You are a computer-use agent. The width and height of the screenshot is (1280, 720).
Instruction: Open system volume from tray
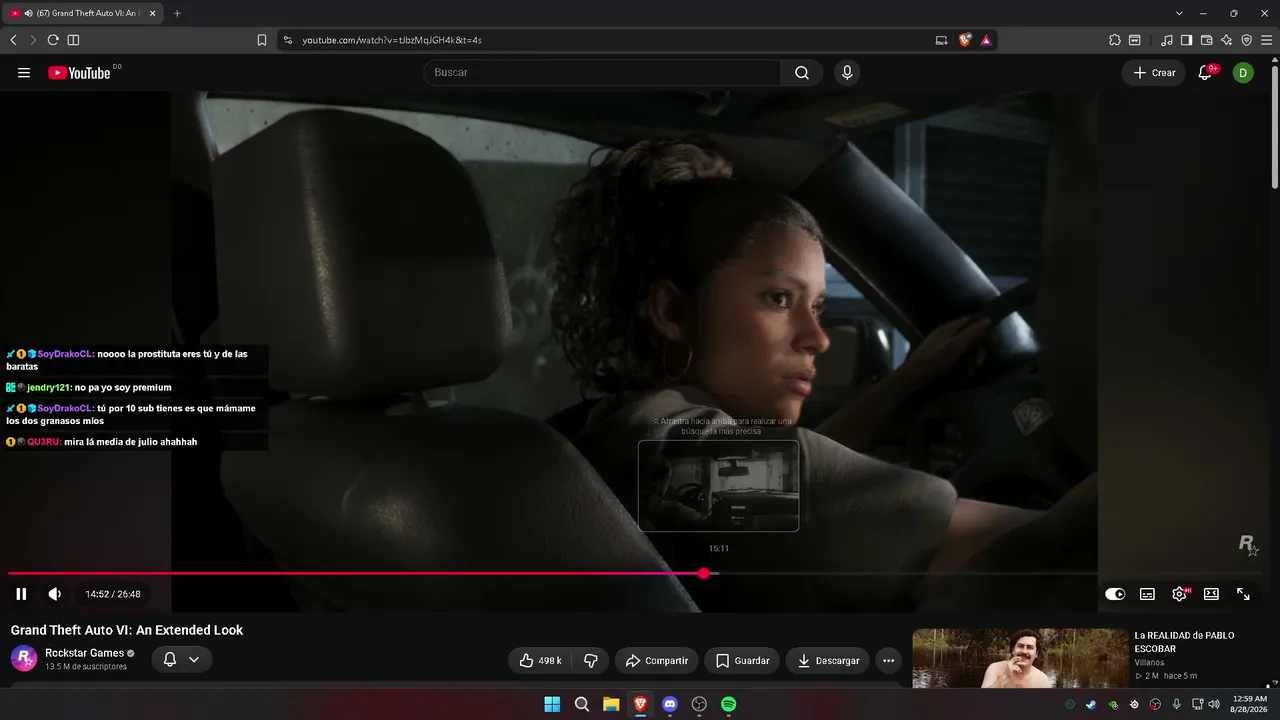pyautogui.click(x=1214, y=704)
